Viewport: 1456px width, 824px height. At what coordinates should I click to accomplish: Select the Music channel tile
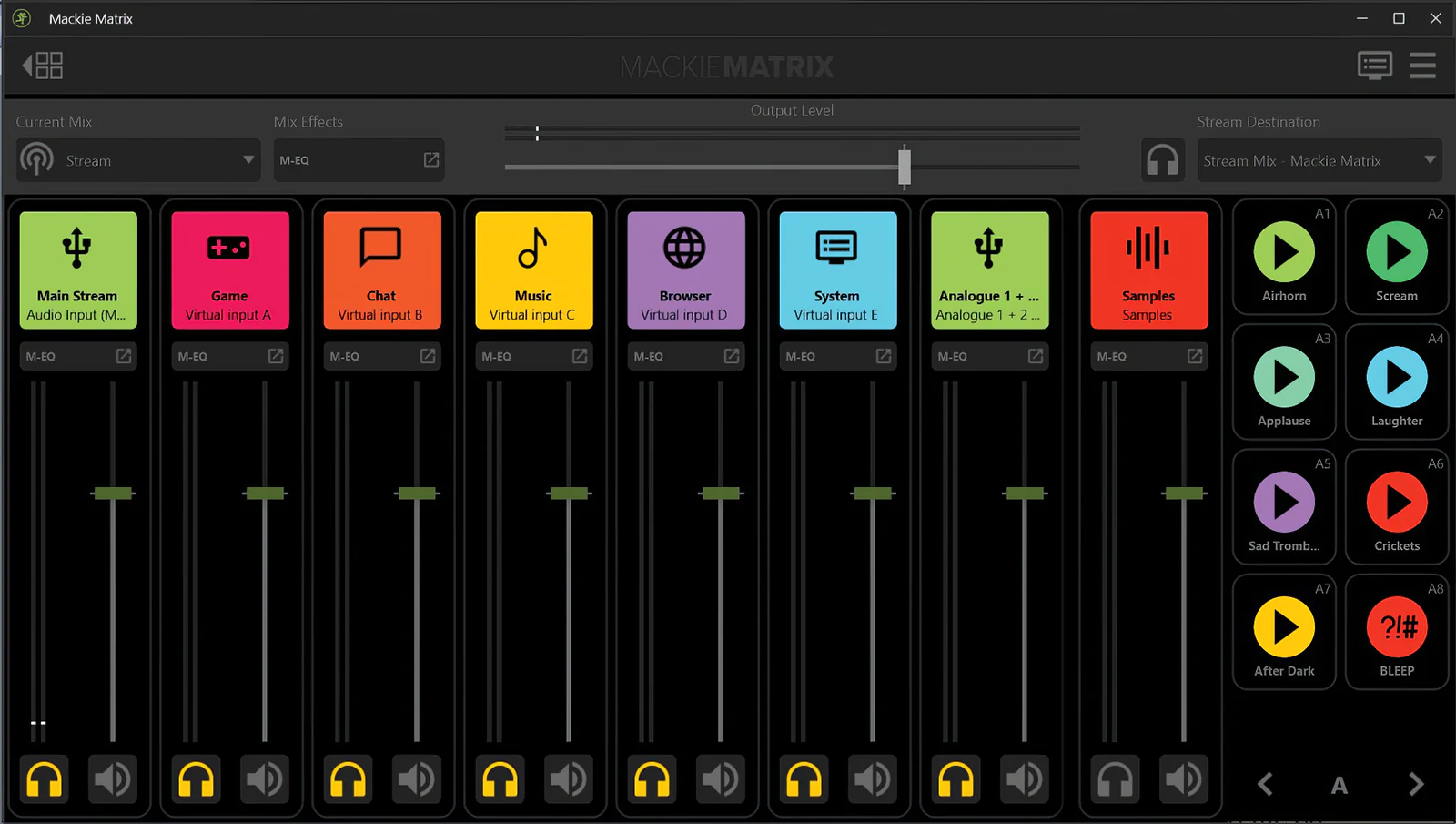pyautogui.click(x=534, y=270)
